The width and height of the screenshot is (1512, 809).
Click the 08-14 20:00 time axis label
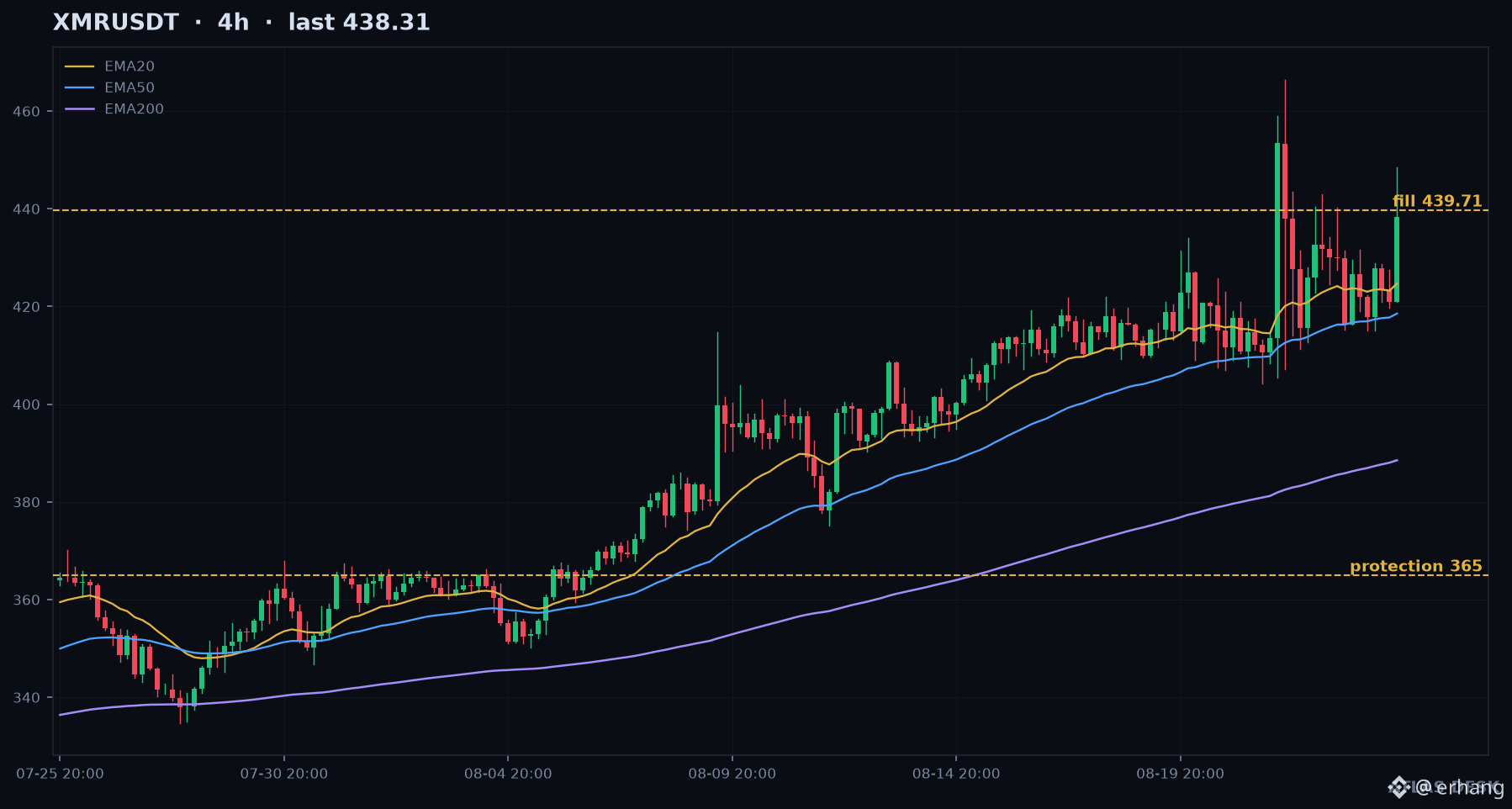(956, 774)
